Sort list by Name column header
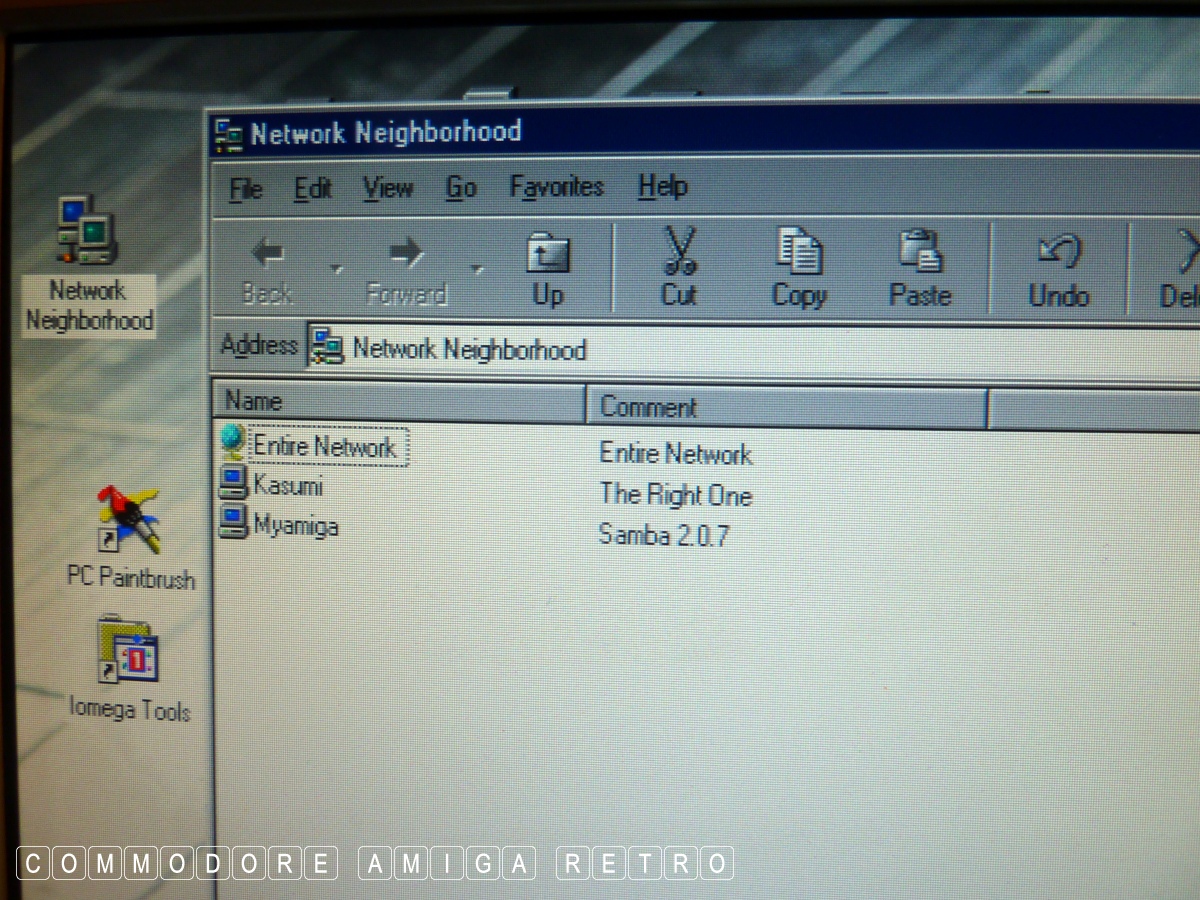This screenshot has width=1200, height=900. tap(397, 402)
